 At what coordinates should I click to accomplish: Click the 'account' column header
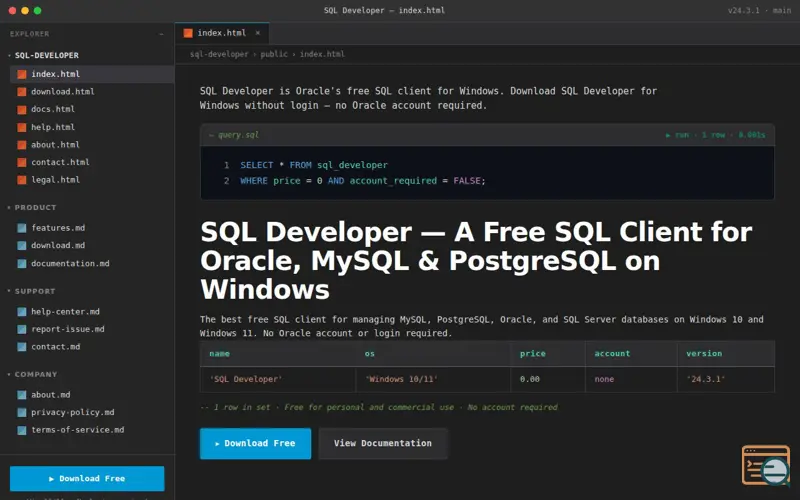631,354
